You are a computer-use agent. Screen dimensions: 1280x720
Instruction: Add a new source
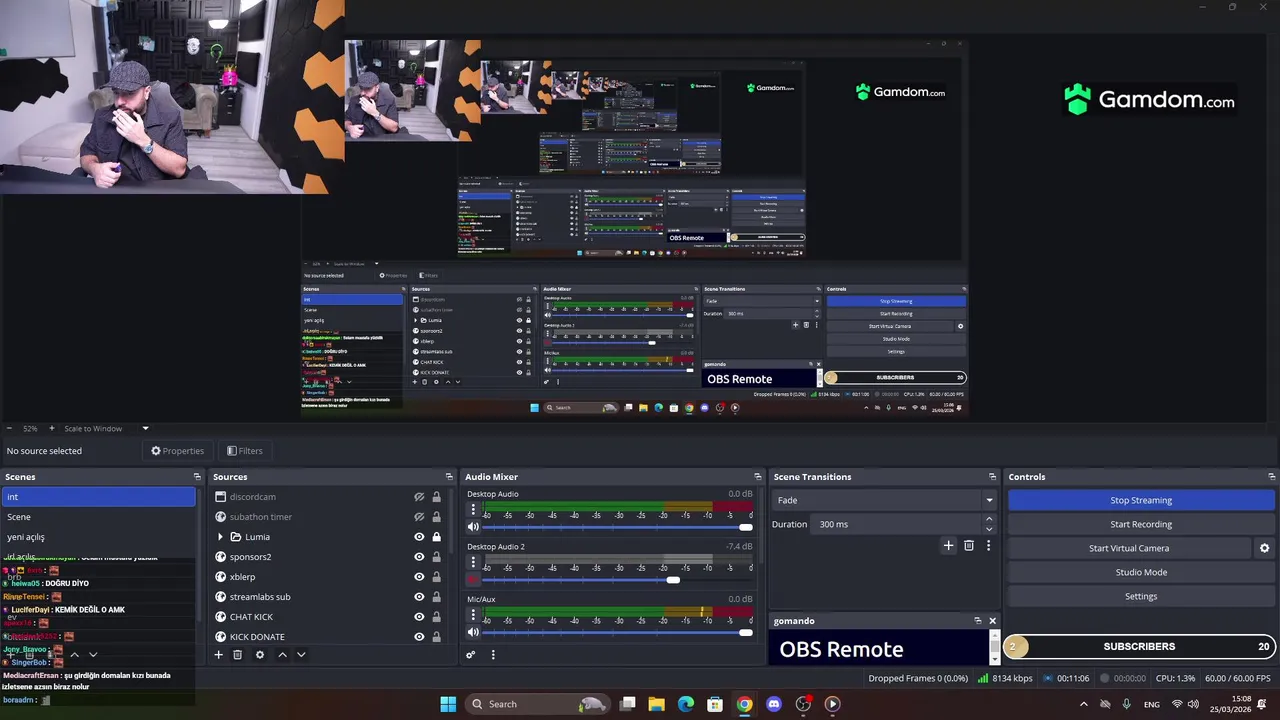point(218,655)
